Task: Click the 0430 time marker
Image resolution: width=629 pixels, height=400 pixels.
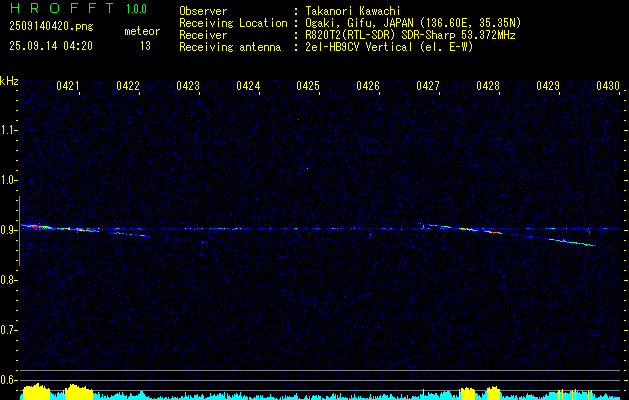Action: tap(608, 87)
